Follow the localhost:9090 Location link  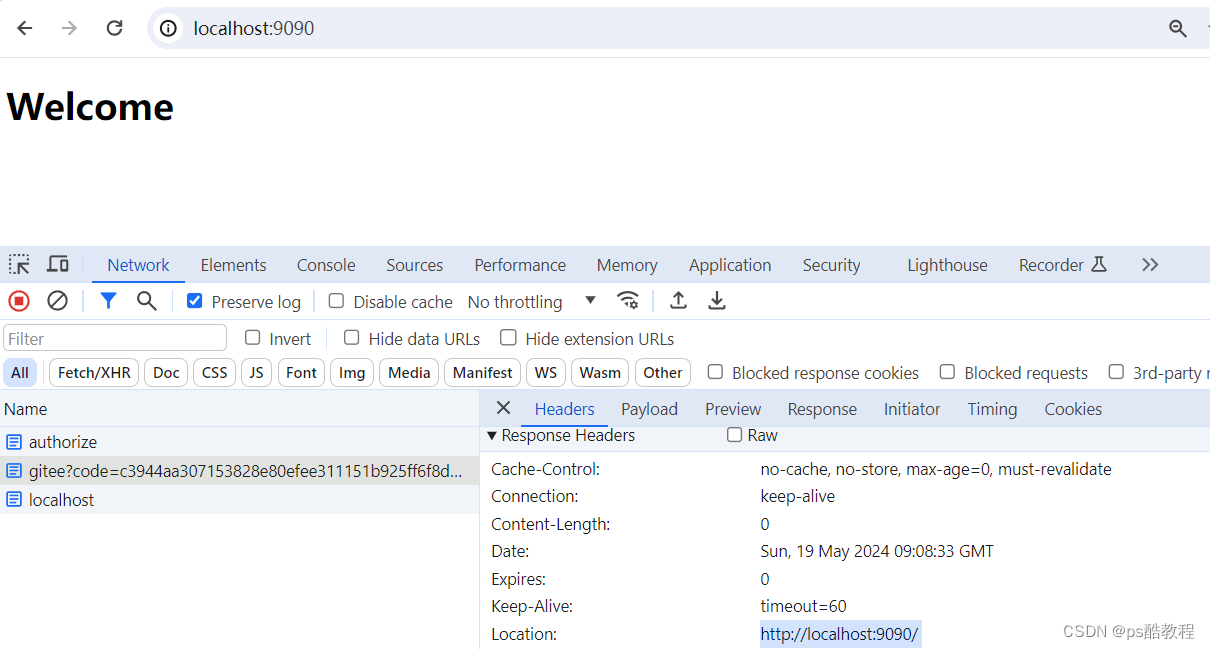[x=839, y=634]
